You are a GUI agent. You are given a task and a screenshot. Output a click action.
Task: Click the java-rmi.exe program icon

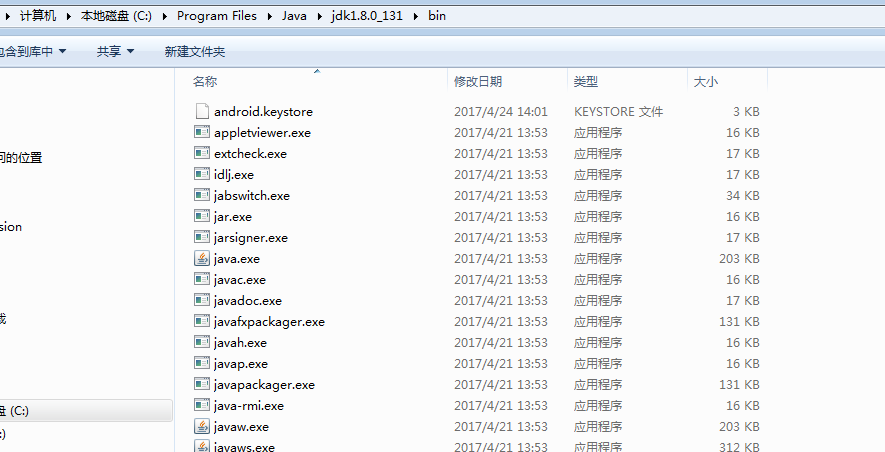coord(202,405)
